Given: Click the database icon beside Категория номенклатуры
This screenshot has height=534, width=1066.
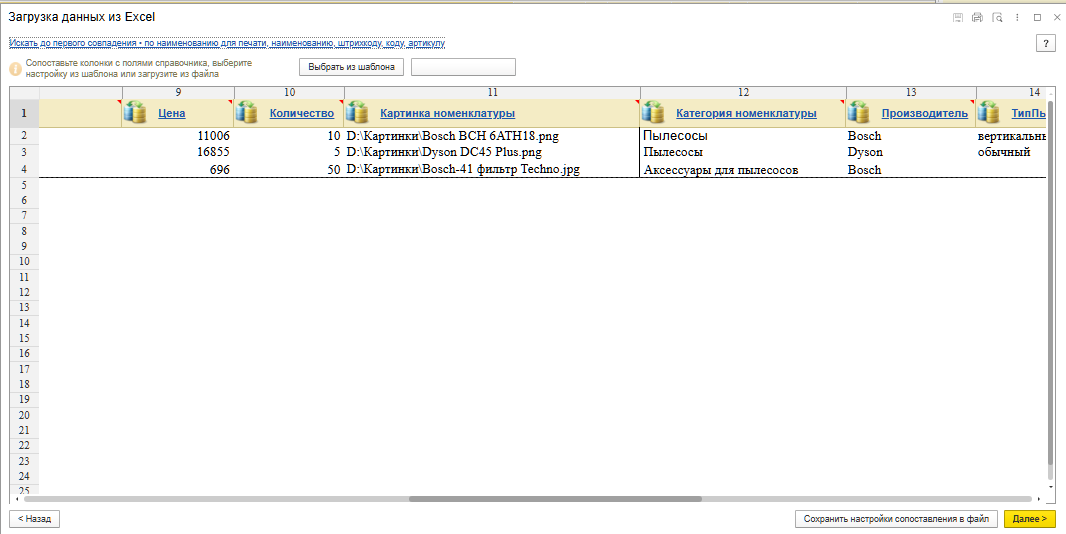Looking at the screenshot, I should click(x=653, y=113).
